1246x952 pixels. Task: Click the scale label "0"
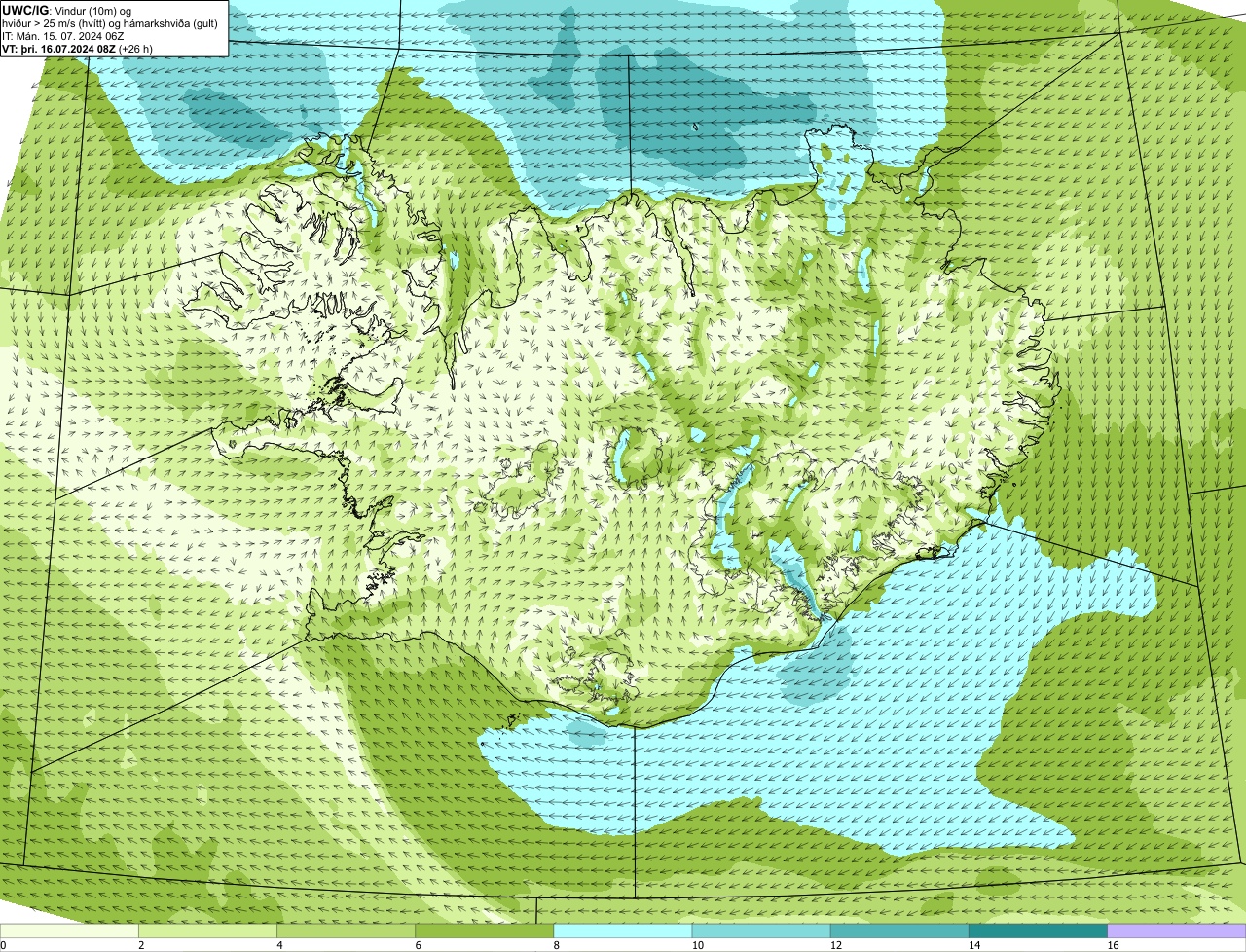[x=3, y=945]
